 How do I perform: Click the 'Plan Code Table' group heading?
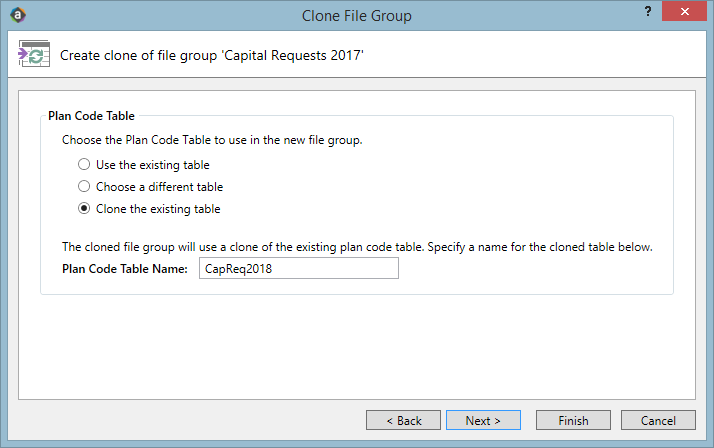click(x=92, y=116)
